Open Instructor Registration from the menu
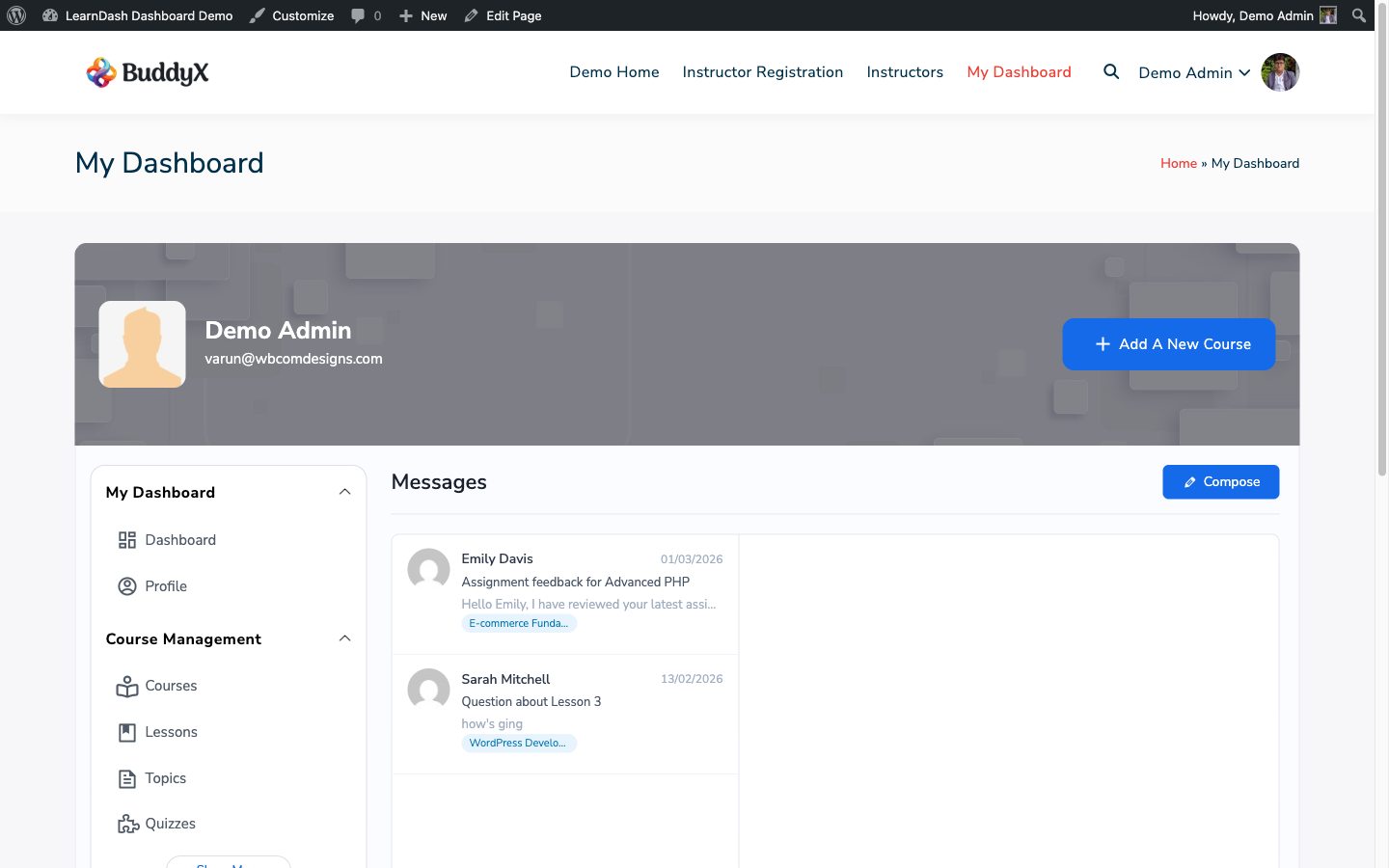 click(762, 71)
